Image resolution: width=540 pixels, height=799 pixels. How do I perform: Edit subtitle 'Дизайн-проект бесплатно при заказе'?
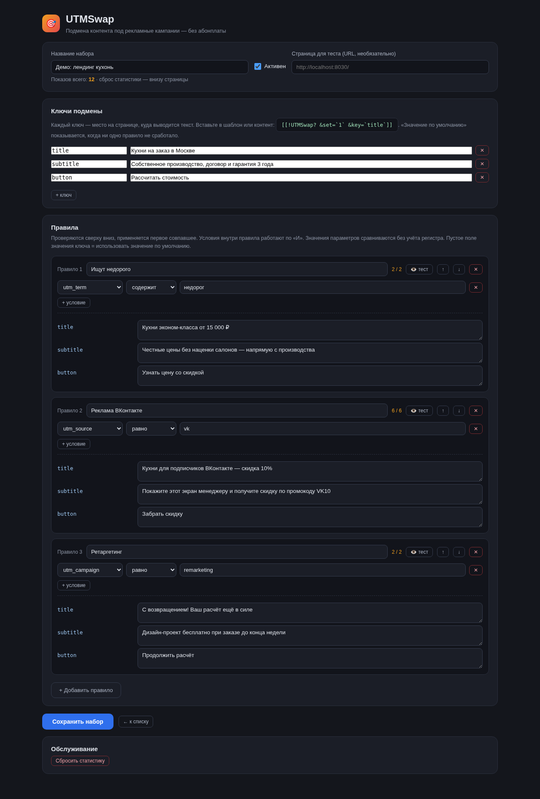(310, 635)
